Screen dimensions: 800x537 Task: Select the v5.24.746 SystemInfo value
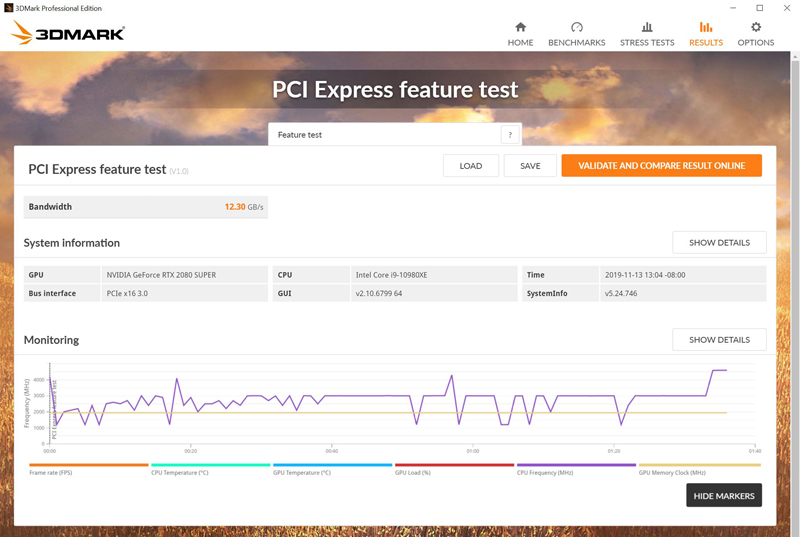pos(621,294)
